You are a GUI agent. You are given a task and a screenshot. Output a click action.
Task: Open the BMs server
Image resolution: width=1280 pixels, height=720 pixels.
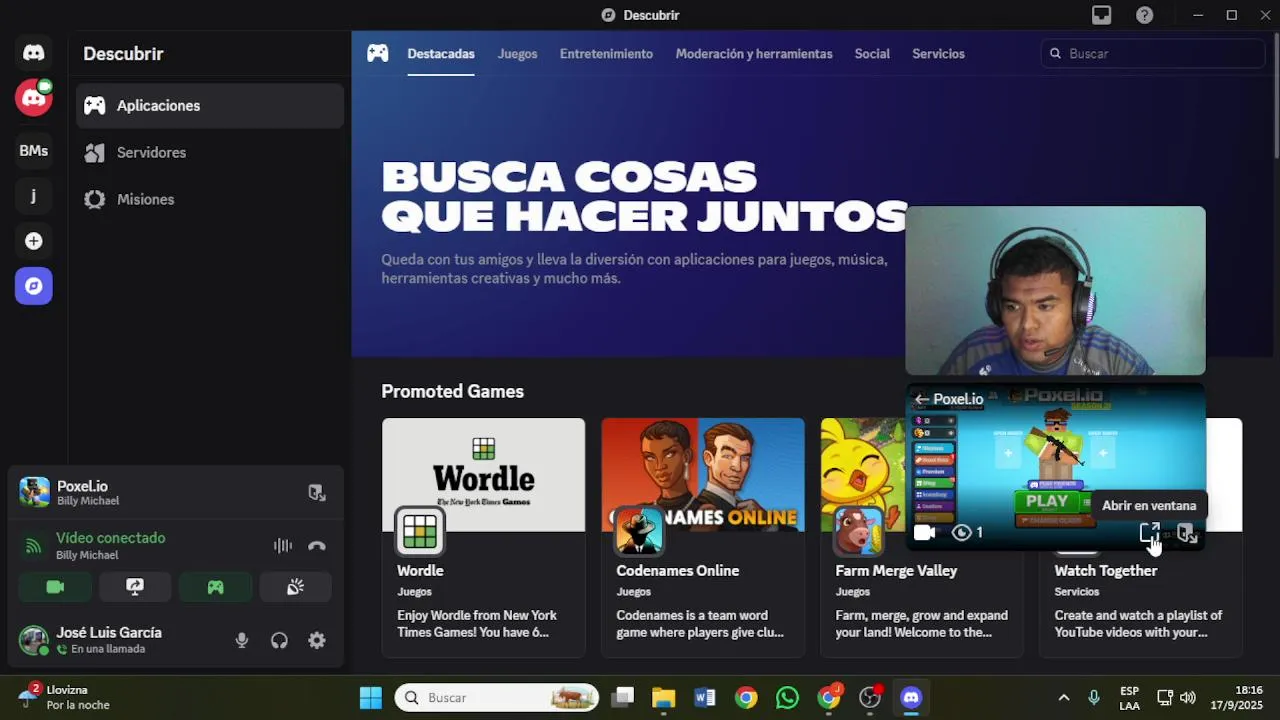click(33, 150)
